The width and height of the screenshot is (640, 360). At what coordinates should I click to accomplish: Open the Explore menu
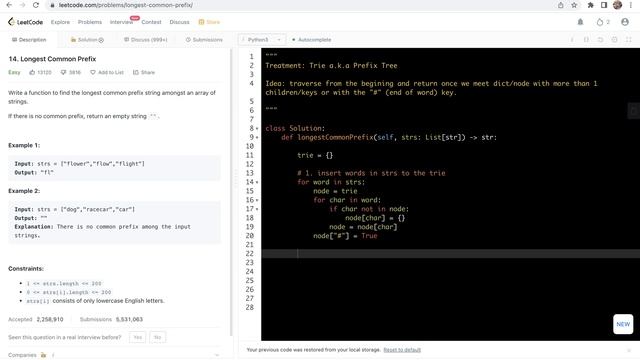(60, 22)
